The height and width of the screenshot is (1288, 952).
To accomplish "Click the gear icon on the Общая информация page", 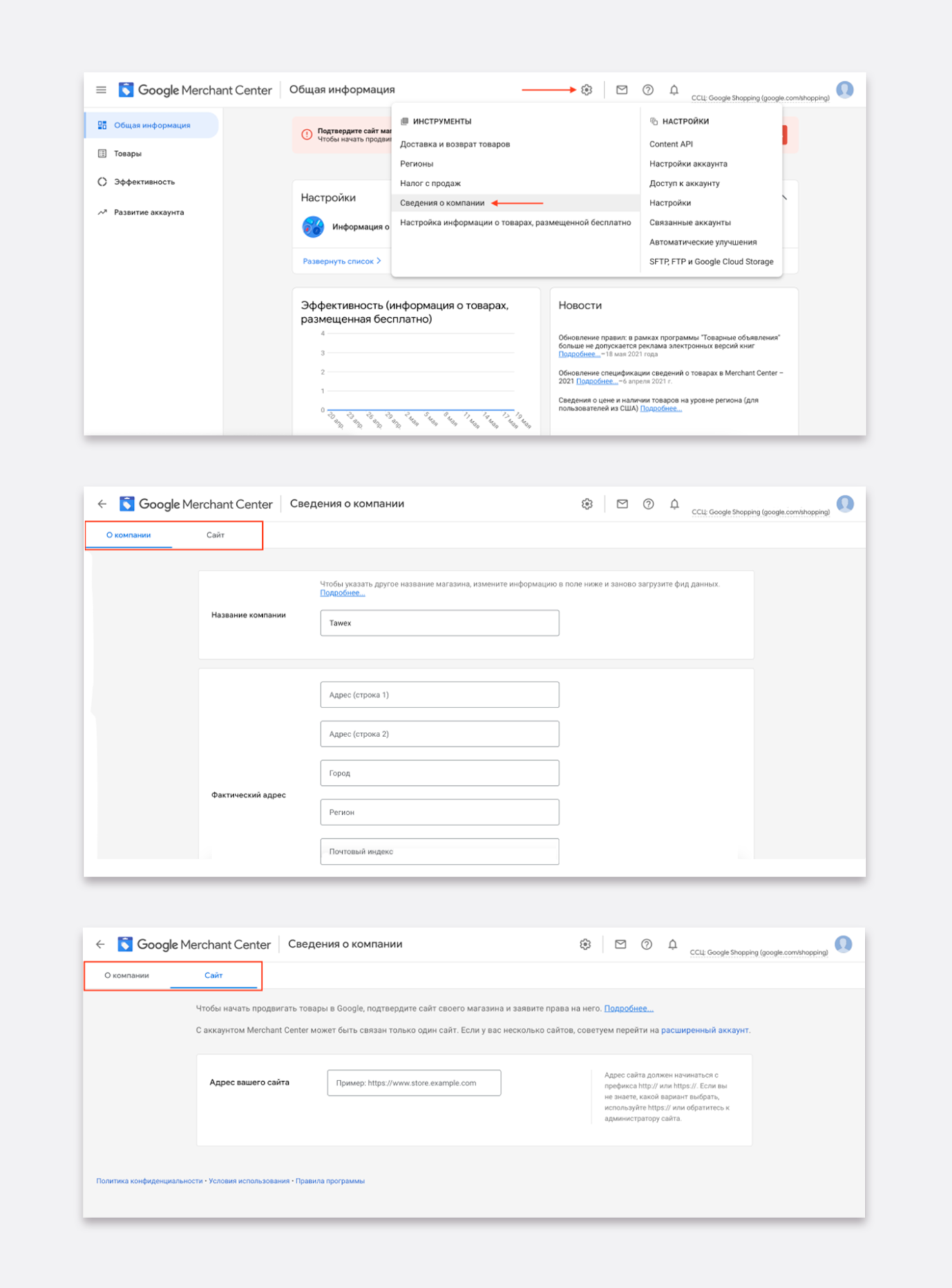I will tap(586, 90).
